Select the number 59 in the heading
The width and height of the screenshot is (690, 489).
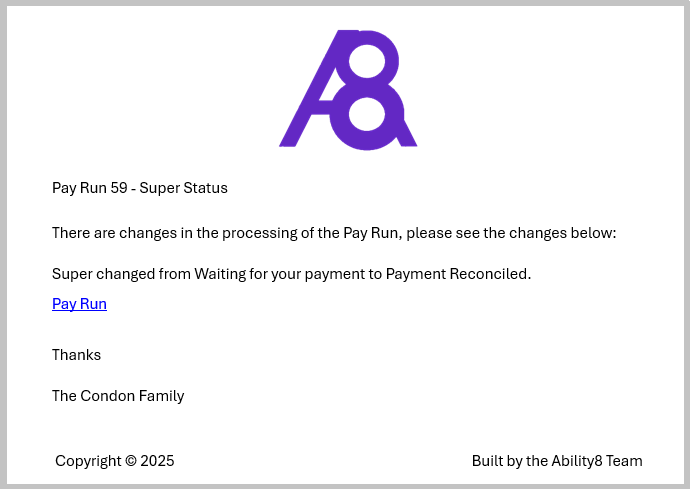click(x=118, y=188)
